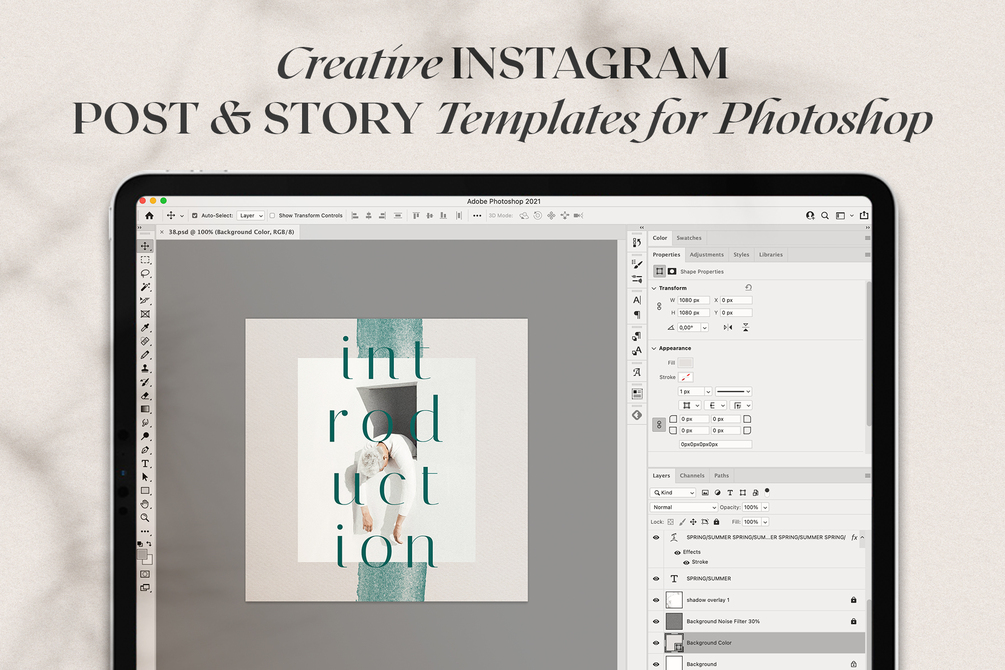1005x670 pixels.
Task: Click align top edges icon
Action: tap(415, 215)
